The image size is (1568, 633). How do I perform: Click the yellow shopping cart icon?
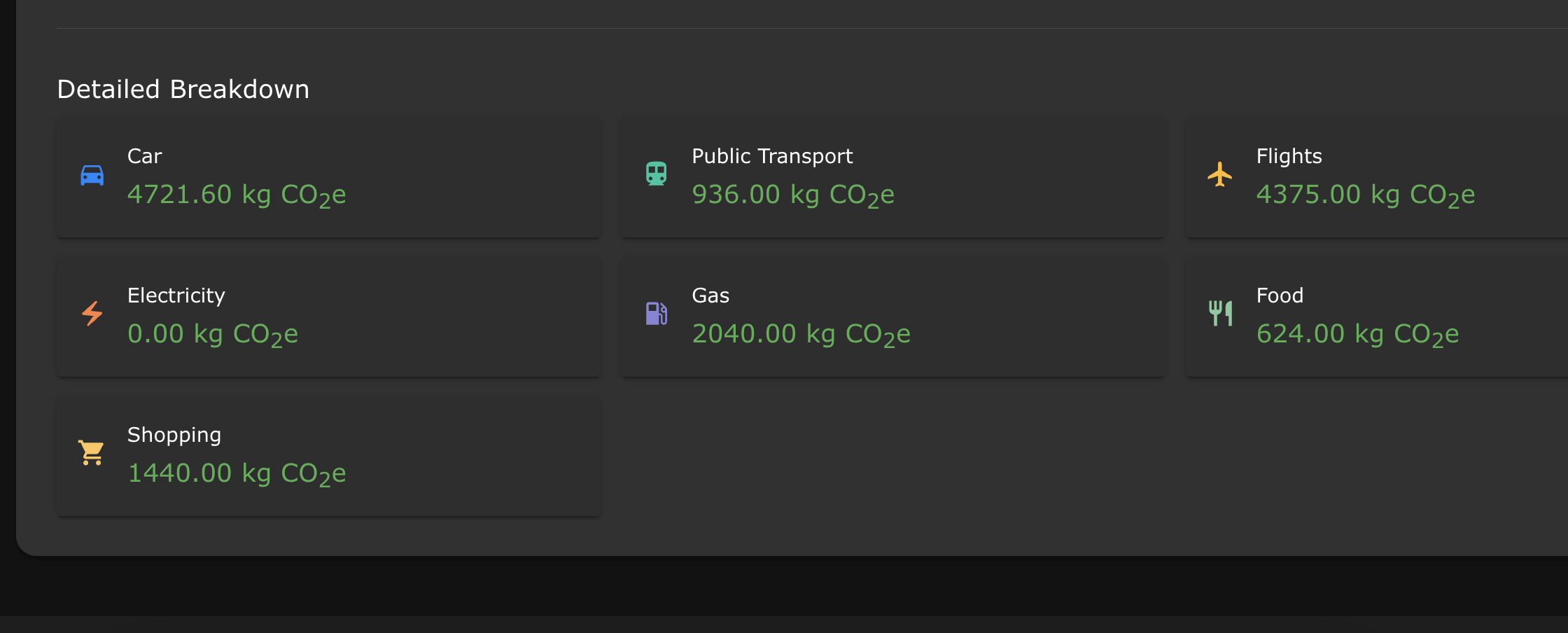point(92,452)
